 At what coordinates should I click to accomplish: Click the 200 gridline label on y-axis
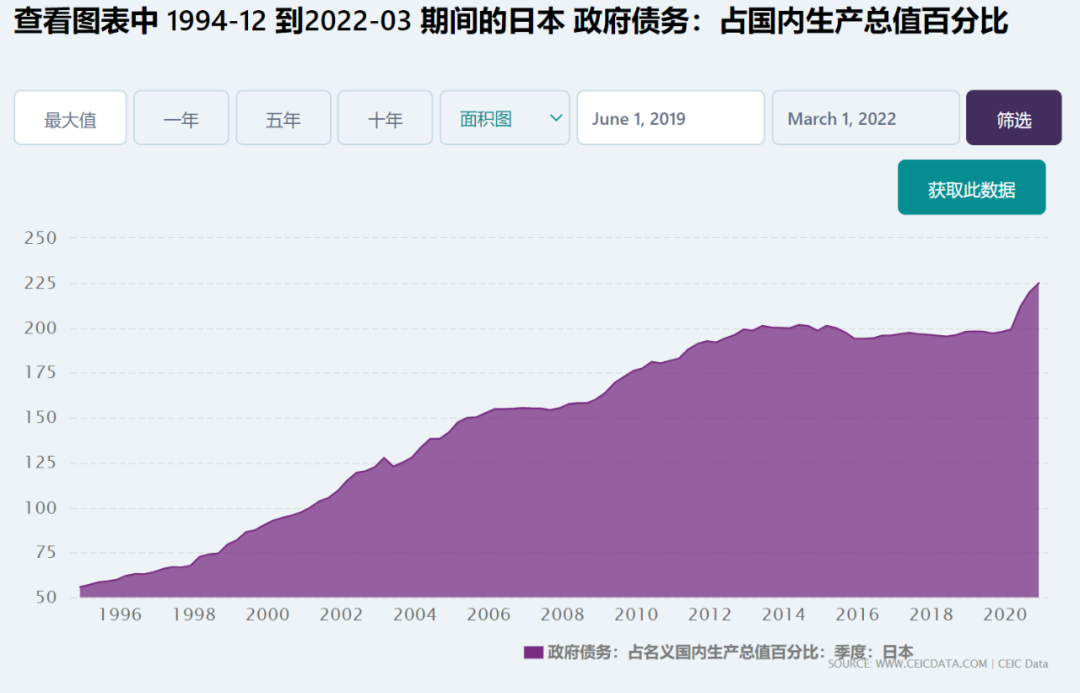pyautogui.click(x=40, y=328)
